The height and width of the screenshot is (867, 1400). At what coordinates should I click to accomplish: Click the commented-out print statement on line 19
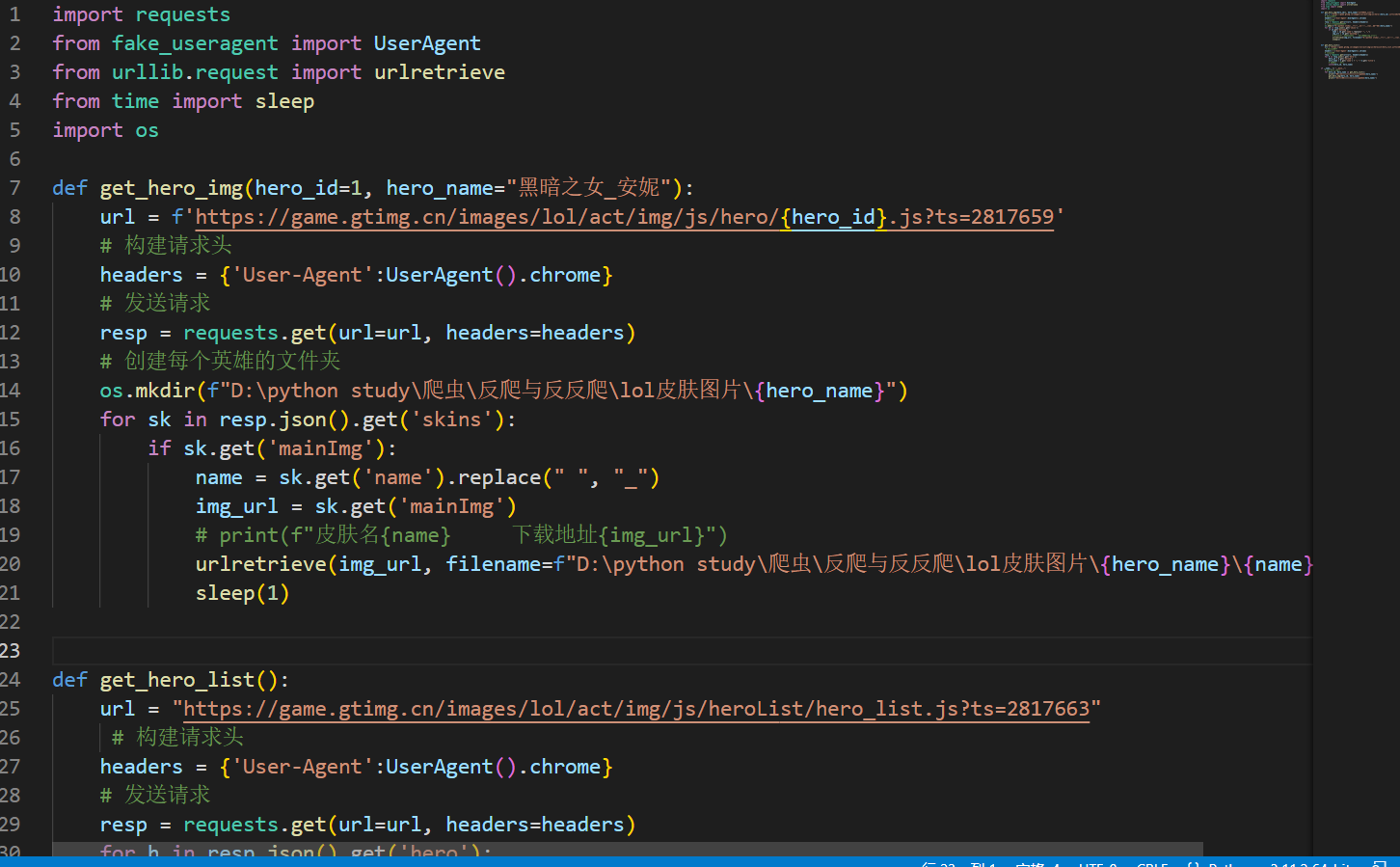coord(462,535)
